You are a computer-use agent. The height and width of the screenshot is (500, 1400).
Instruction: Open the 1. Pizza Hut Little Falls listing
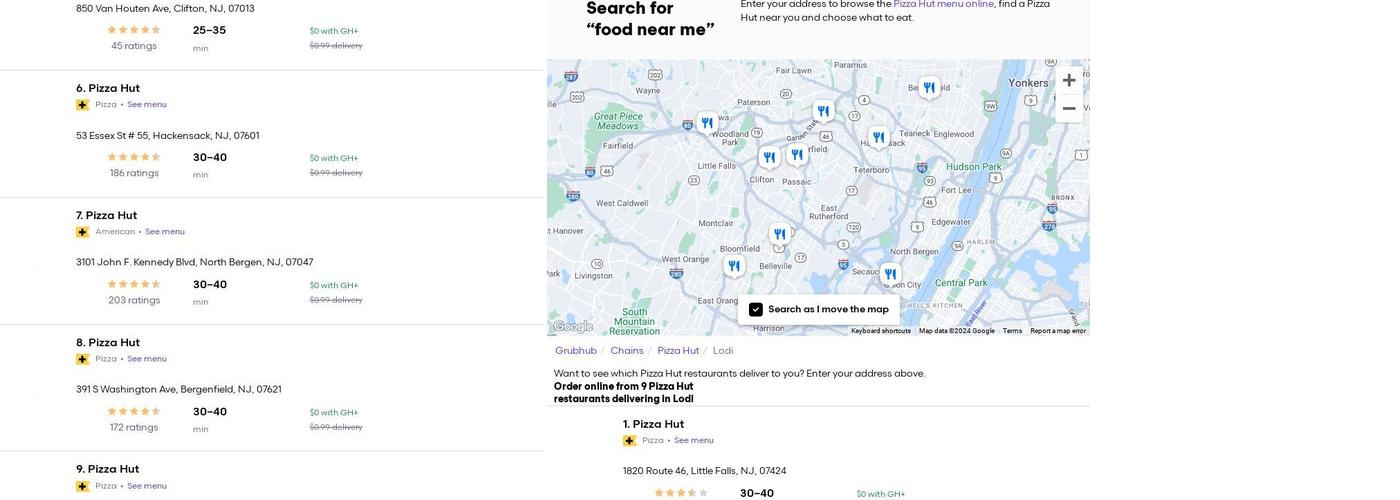coord(654,424)
